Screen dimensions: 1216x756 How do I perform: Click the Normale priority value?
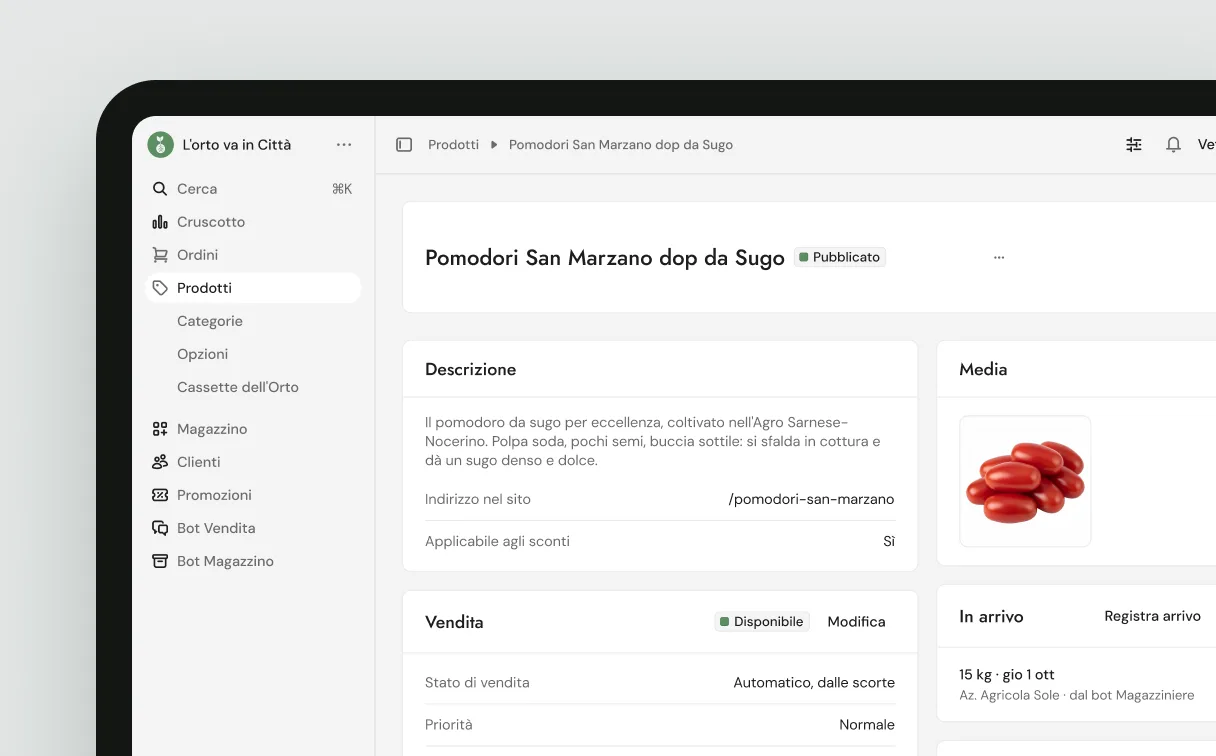pyautogui.click(x=867, y=725)
